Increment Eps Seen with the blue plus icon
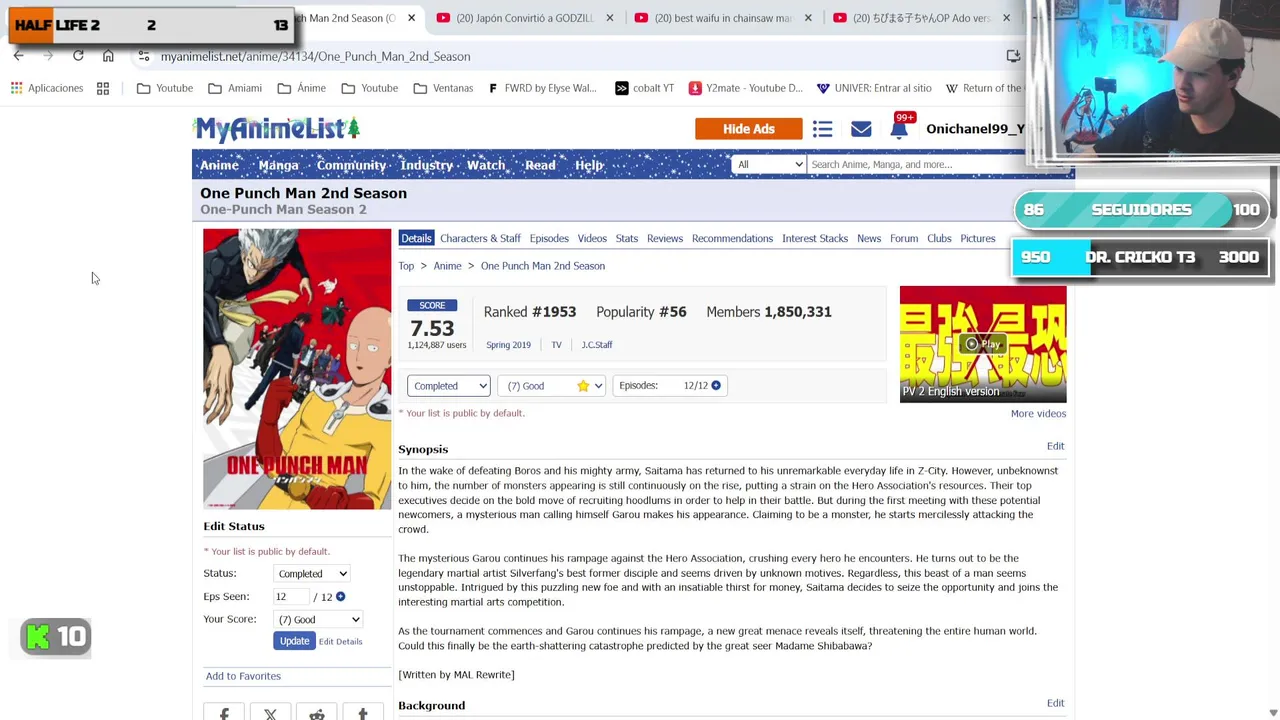 click(340, 596)
